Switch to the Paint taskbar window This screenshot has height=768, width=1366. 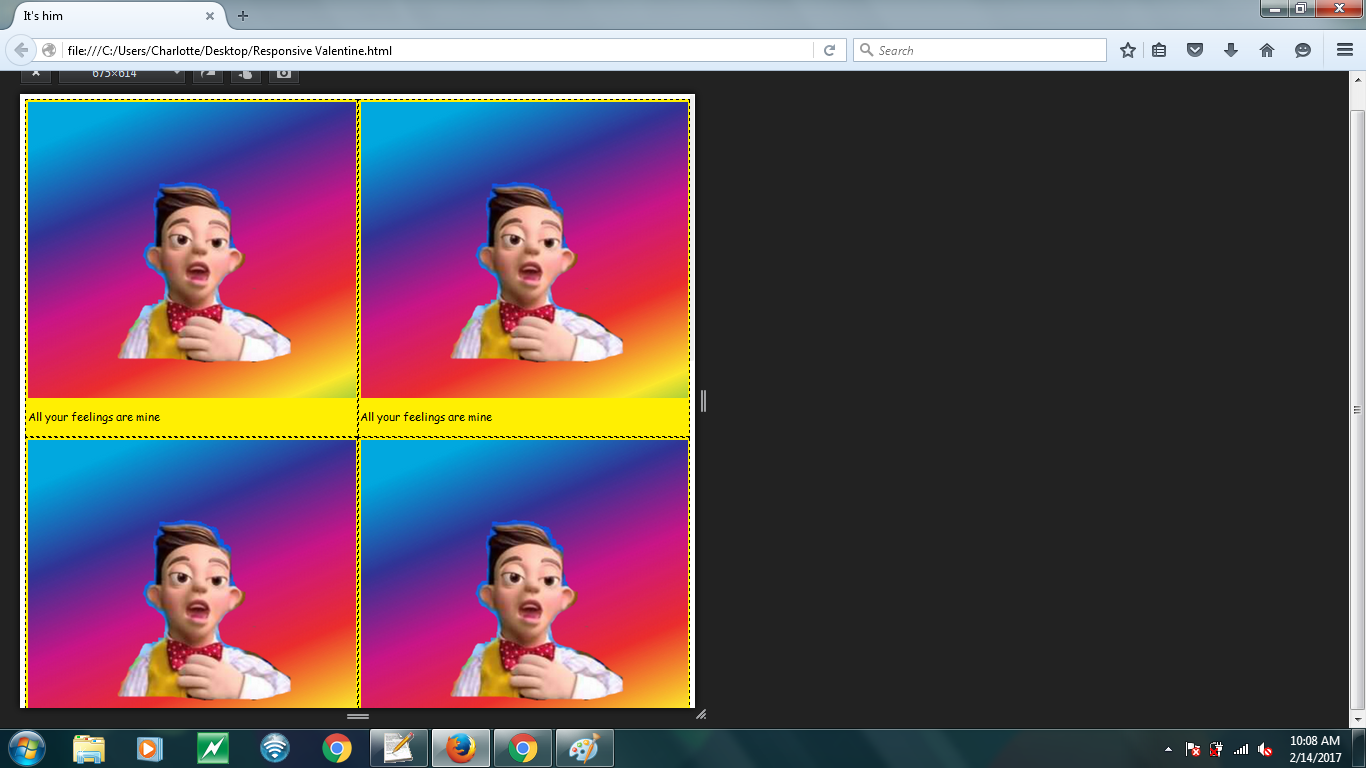point(585,748)
